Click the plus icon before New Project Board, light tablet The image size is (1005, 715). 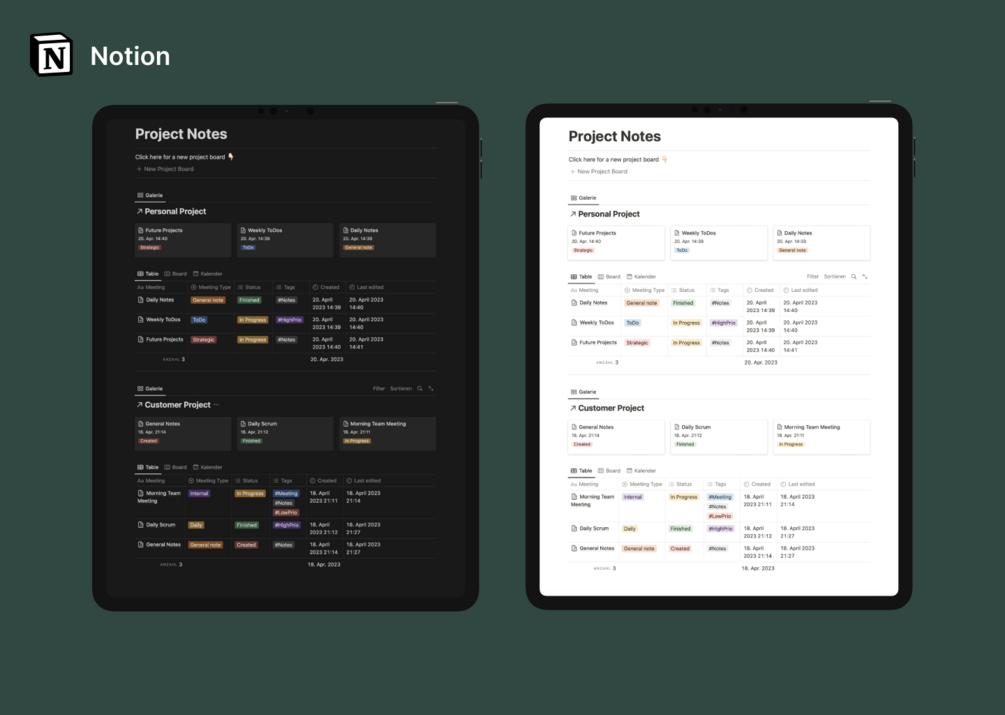(572, 172)
